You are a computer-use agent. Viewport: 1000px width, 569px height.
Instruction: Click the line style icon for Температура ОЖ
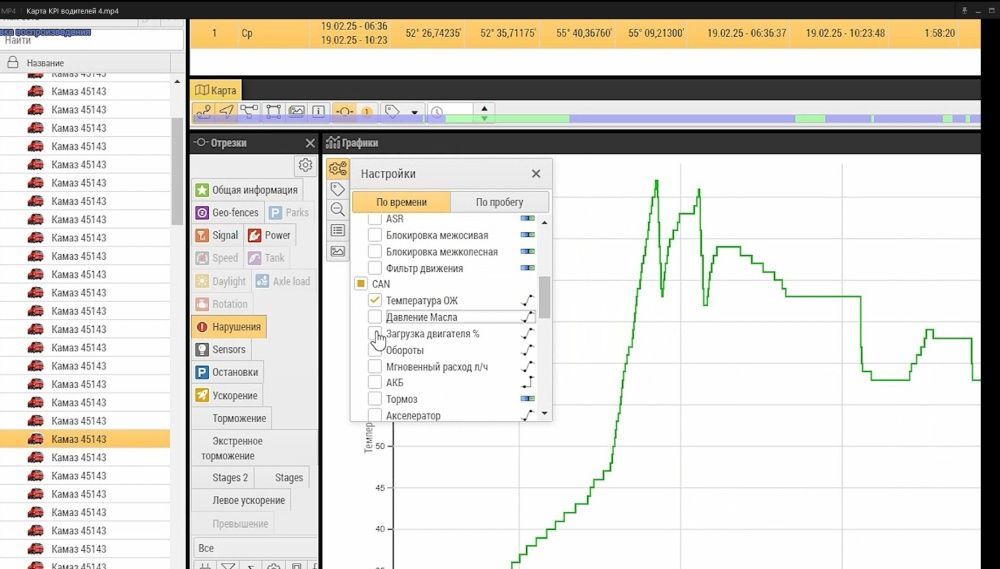pos(527,300)
